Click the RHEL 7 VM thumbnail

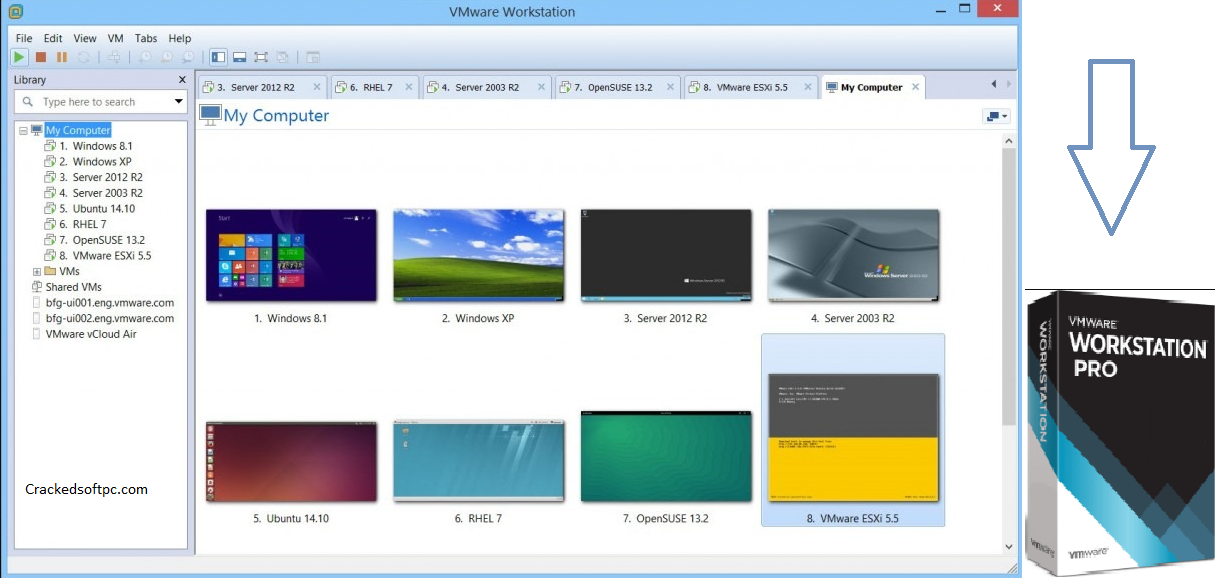478,461
